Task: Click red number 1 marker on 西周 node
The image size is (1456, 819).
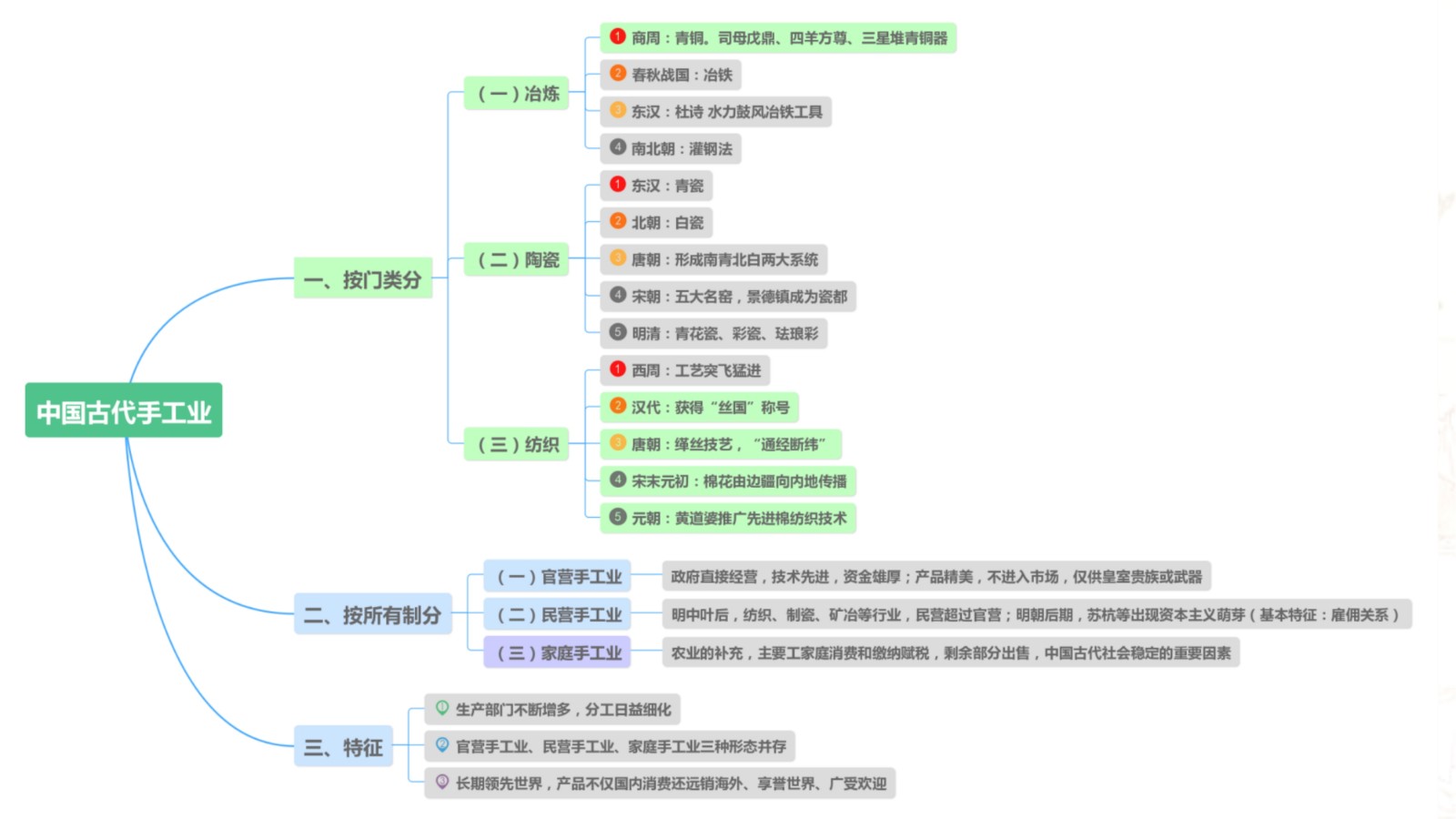Action: pyautogui.click(x=618, y=369)
